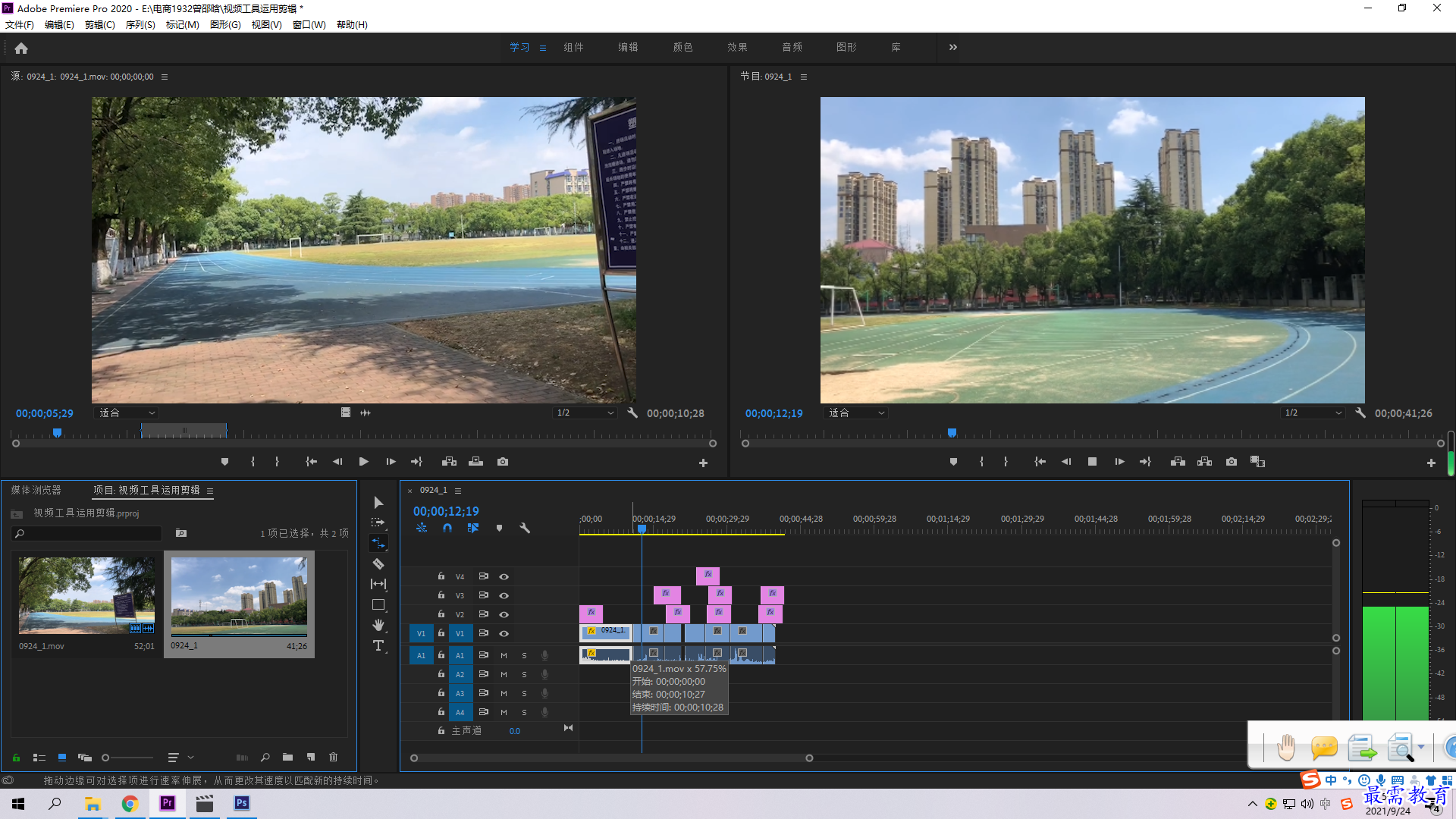This screenshot has height=819, width=1456.
Task: Switch to 效果 workspace tab
Action: pos(737,47)
